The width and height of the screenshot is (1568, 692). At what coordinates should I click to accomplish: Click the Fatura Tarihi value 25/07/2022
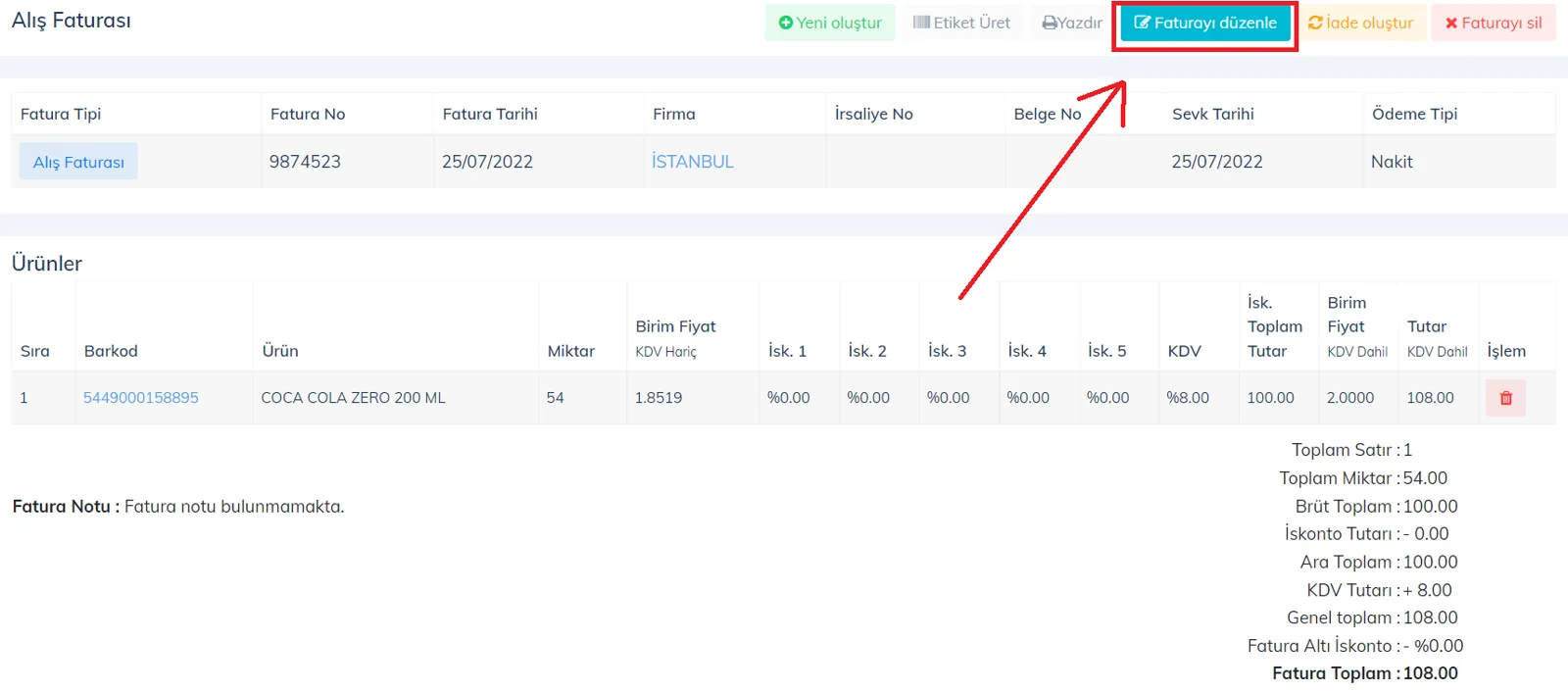click(487, 162)
